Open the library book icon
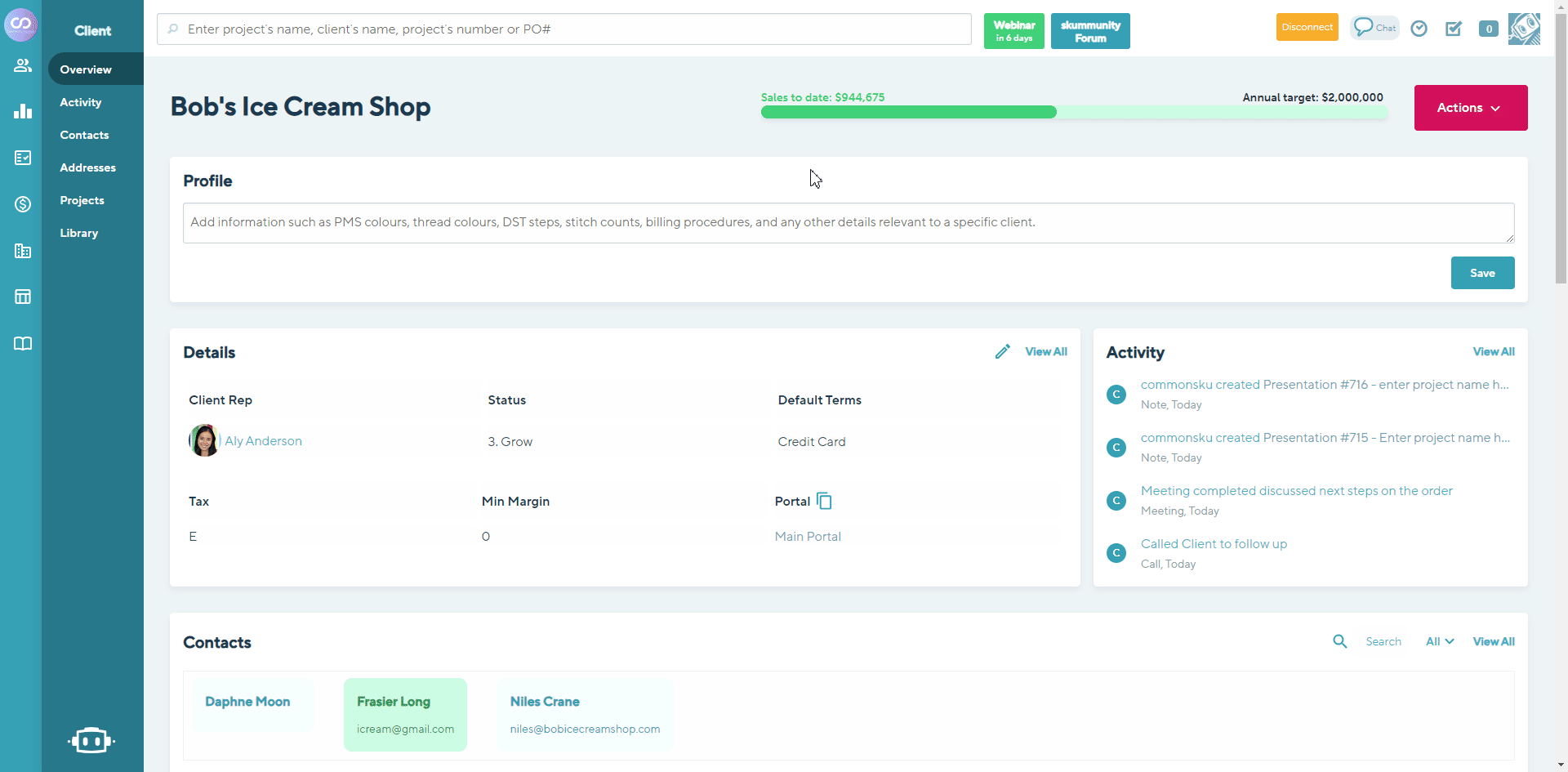This screenshot has width=1568, height=772. [x=22, y=344]
